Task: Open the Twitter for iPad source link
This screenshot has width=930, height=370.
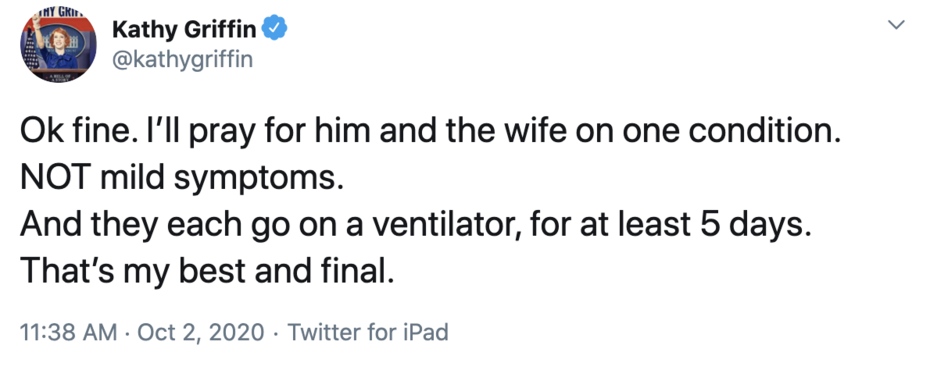Action: tap(368, 332)
